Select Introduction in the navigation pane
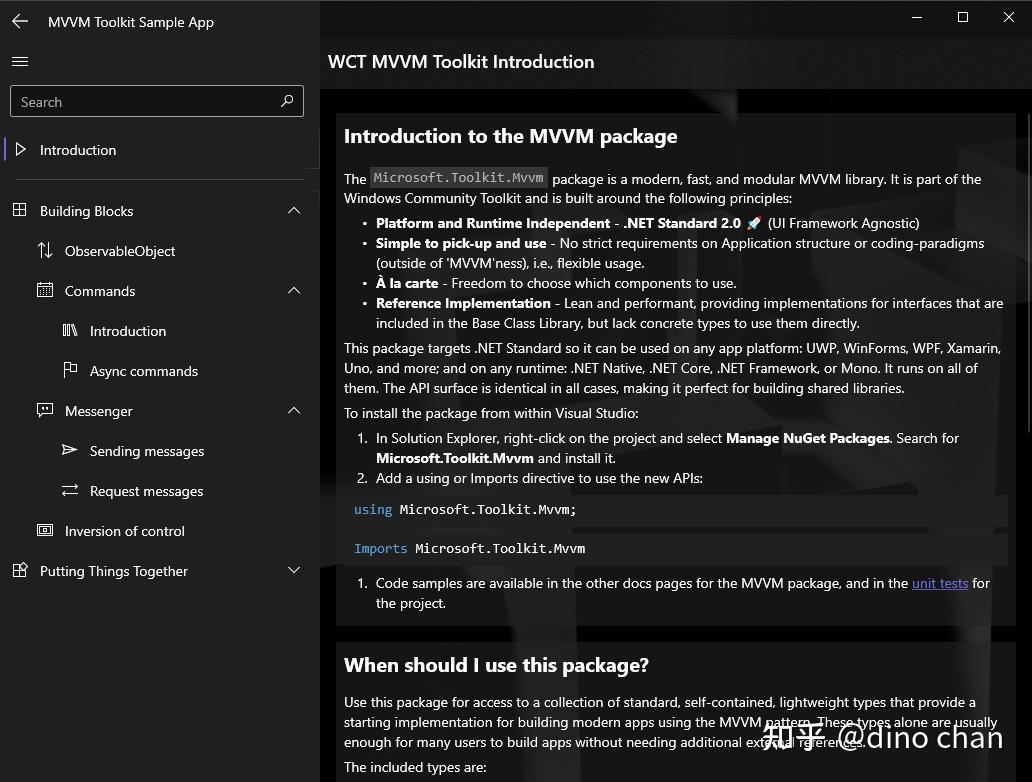Viewport: 1032px width, 782px height. (x=78, y=149)
